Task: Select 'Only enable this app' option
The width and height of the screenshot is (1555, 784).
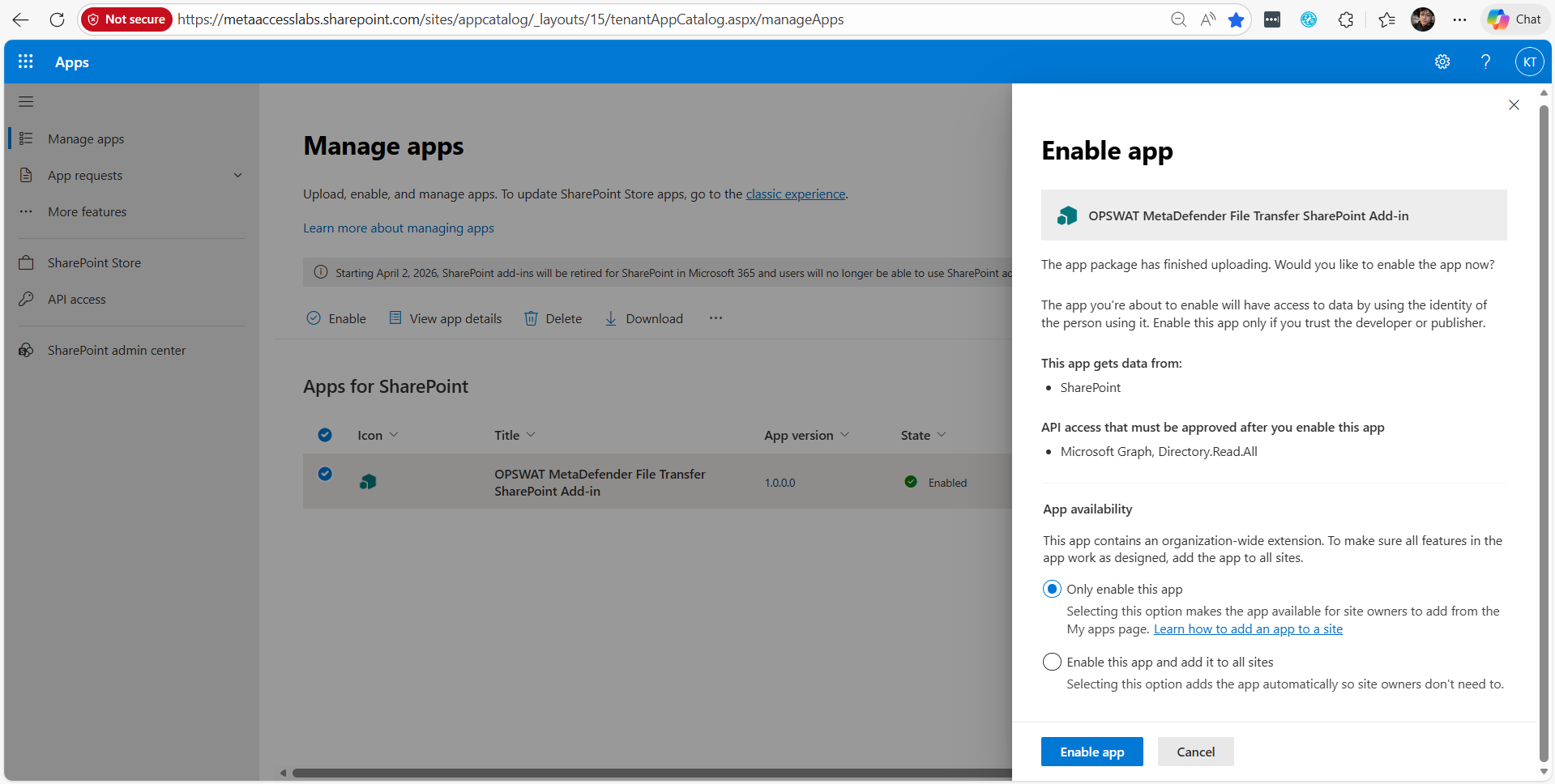Action: click(x=1051, y=589)
